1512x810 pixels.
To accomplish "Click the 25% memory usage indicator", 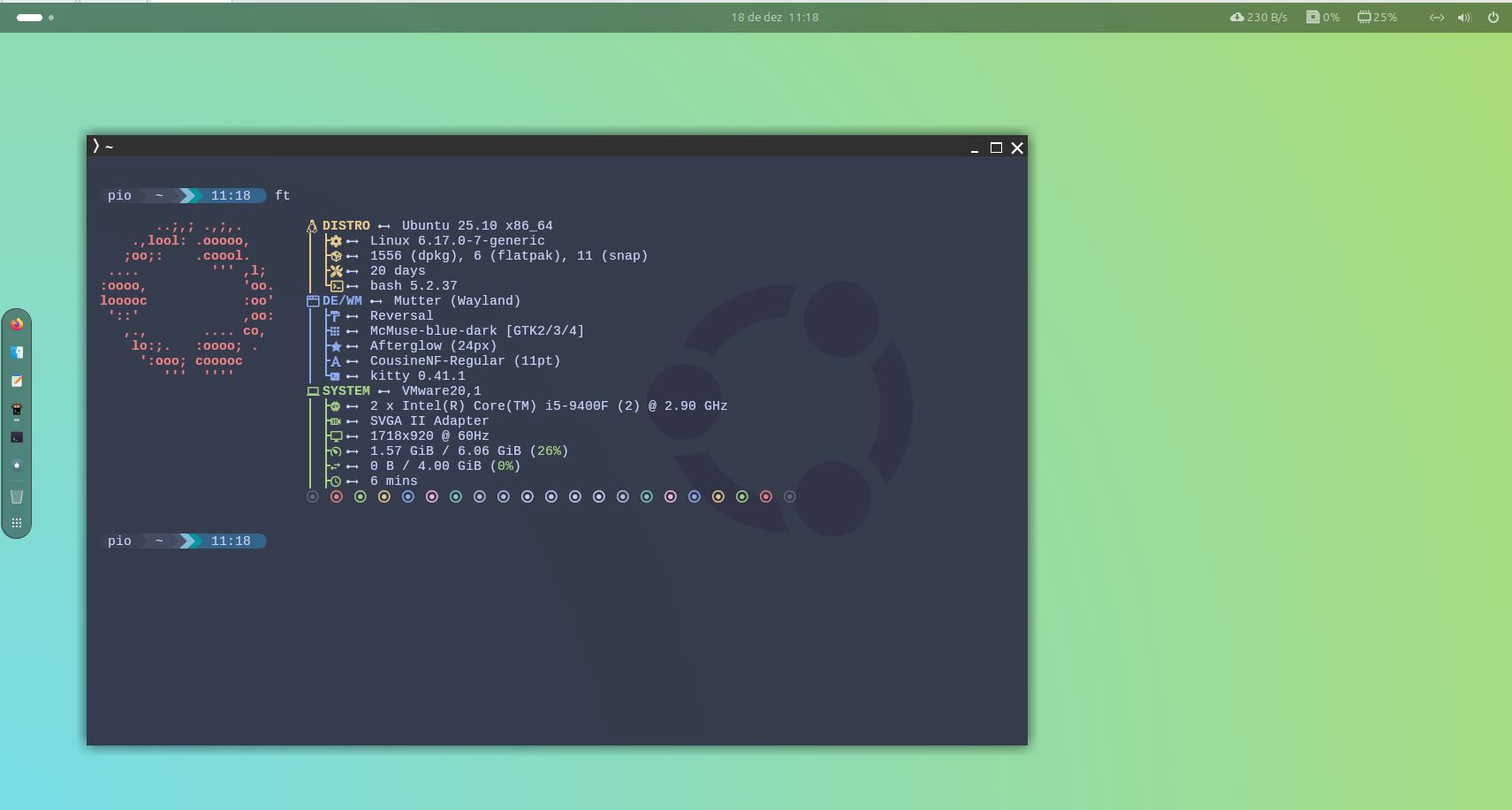I will [x=1377, y=18].
